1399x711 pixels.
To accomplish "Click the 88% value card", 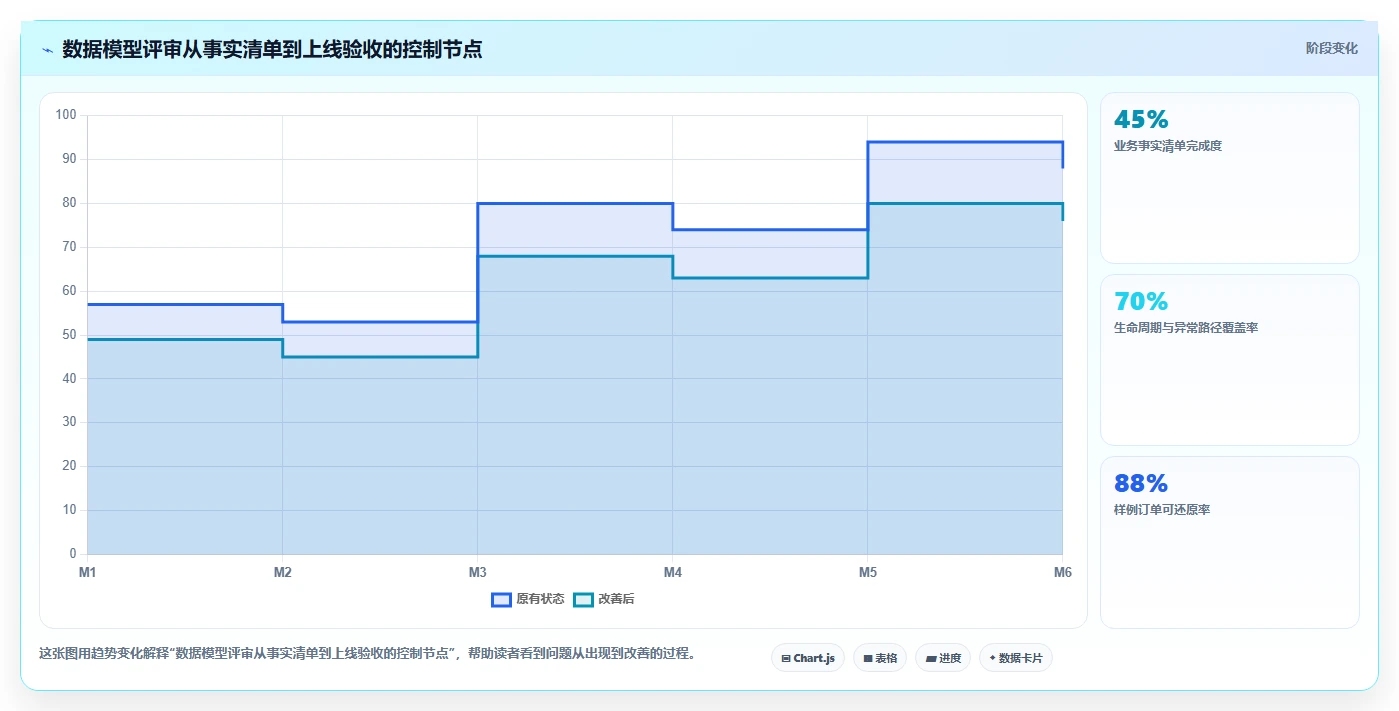I will pyautogui.click(x=1229, y=542).
